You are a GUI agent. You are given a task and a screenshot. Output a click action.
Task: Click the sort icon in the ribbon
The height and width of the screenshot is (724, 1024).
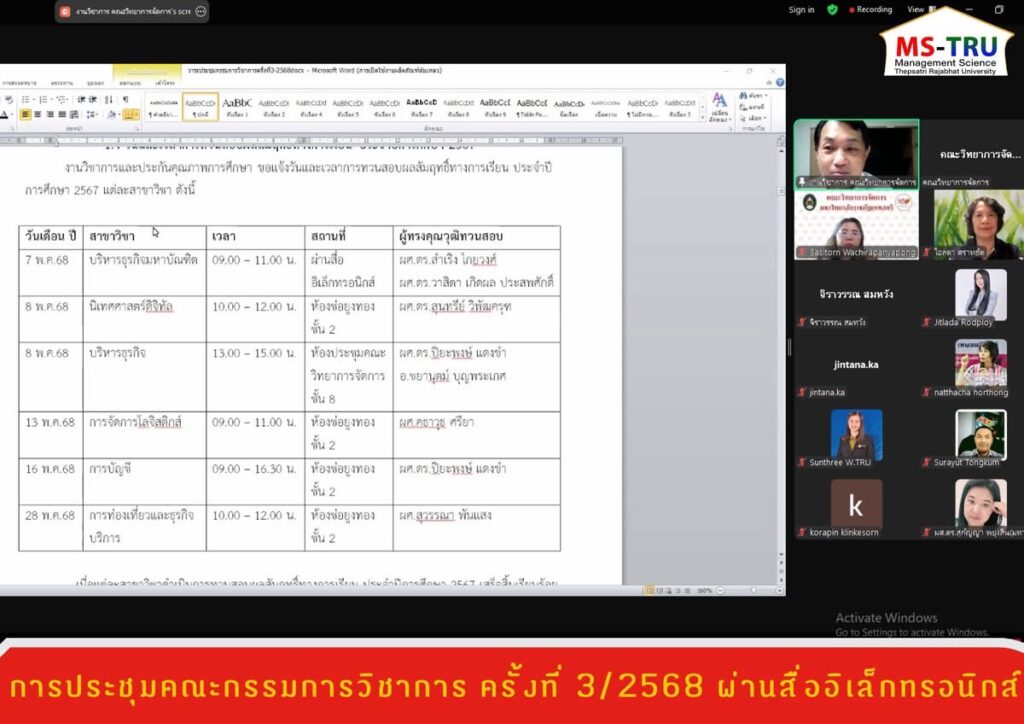109,100
